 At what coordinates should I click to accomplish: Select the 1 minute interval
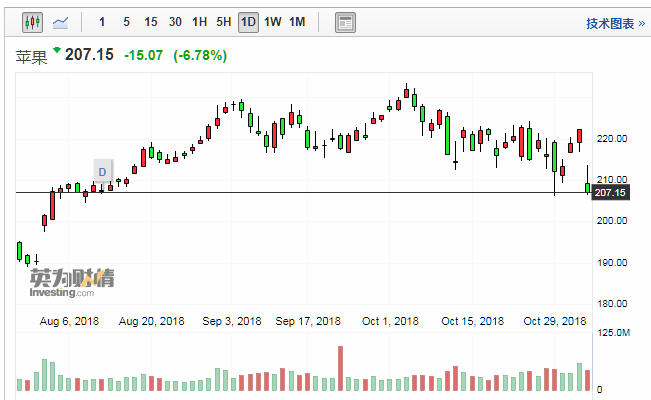(x=103, y=21)
